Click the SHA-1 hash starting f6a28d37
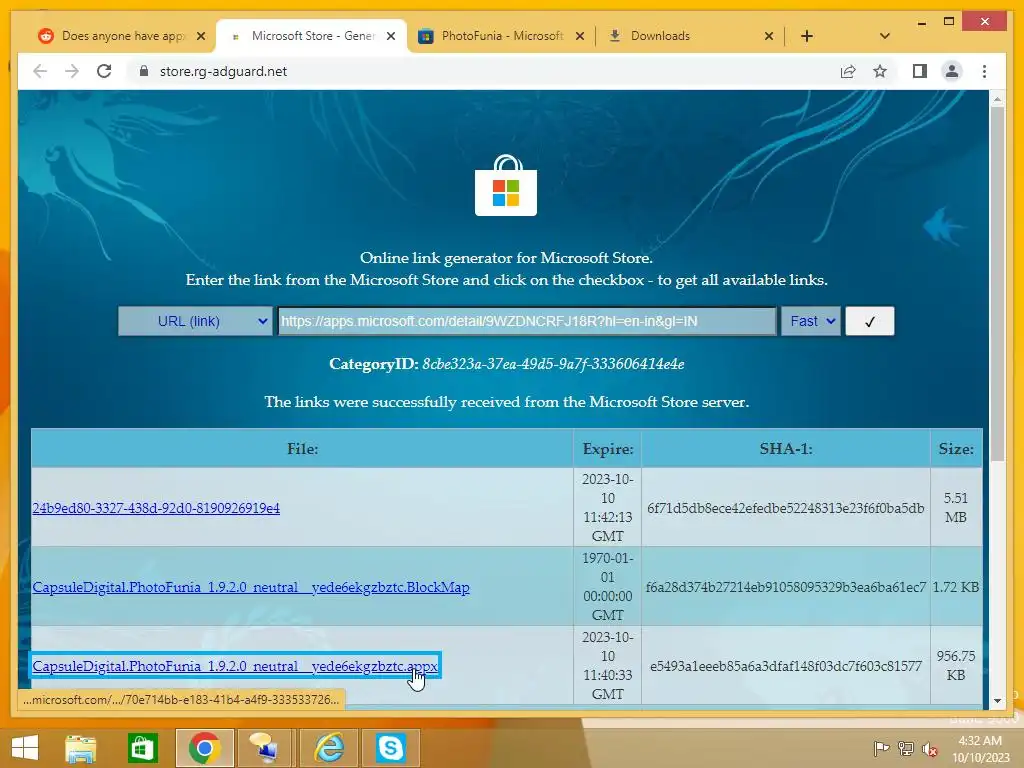 tap(786, 587)
